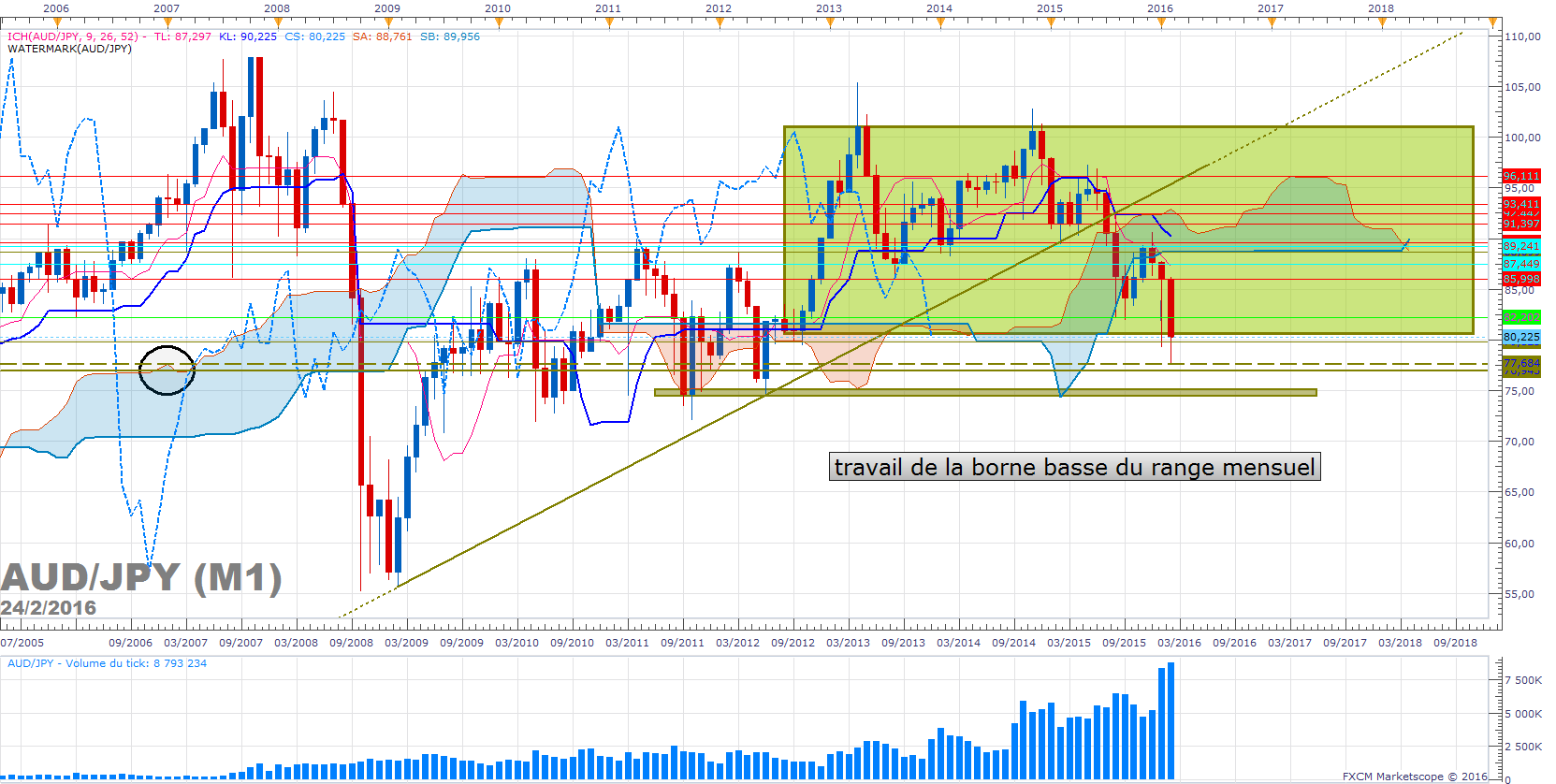This screenshot has width=1556, height=784.
Task: Click the olive 77,684 price level tag
Action: (x=1521, y=362)
